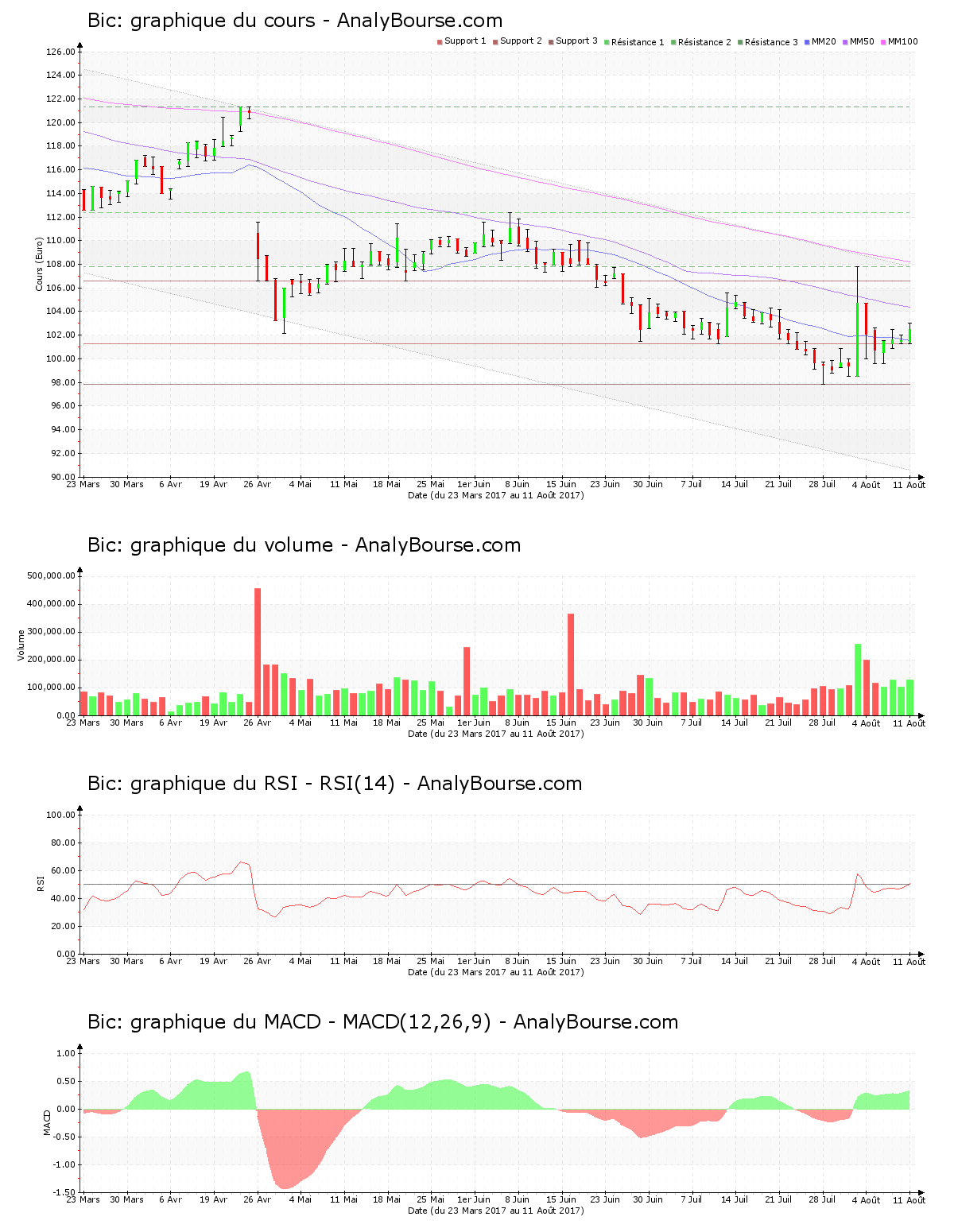This screenshot has width=954, height=1232.
Task: Click the date range caption under RSI chart
Action: pyautogui.click(x=496, y=972)
